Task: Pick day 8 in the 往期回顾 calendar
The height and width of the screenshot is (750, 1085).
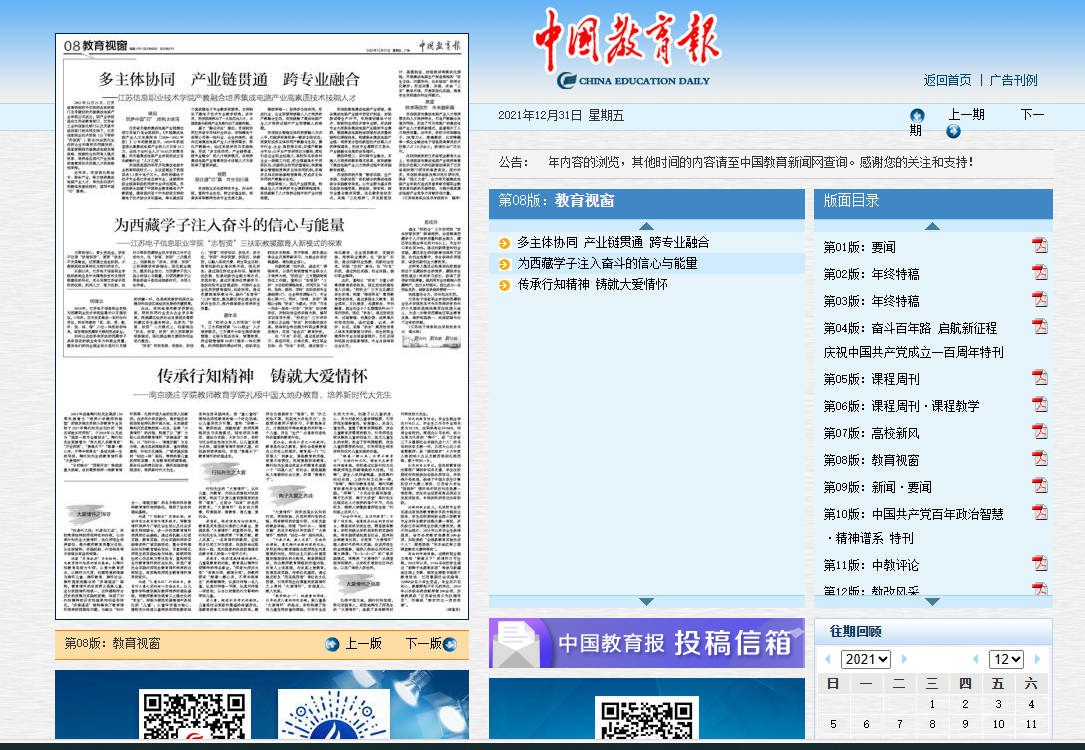Action: pyautogui.click(x=932, y=724)
